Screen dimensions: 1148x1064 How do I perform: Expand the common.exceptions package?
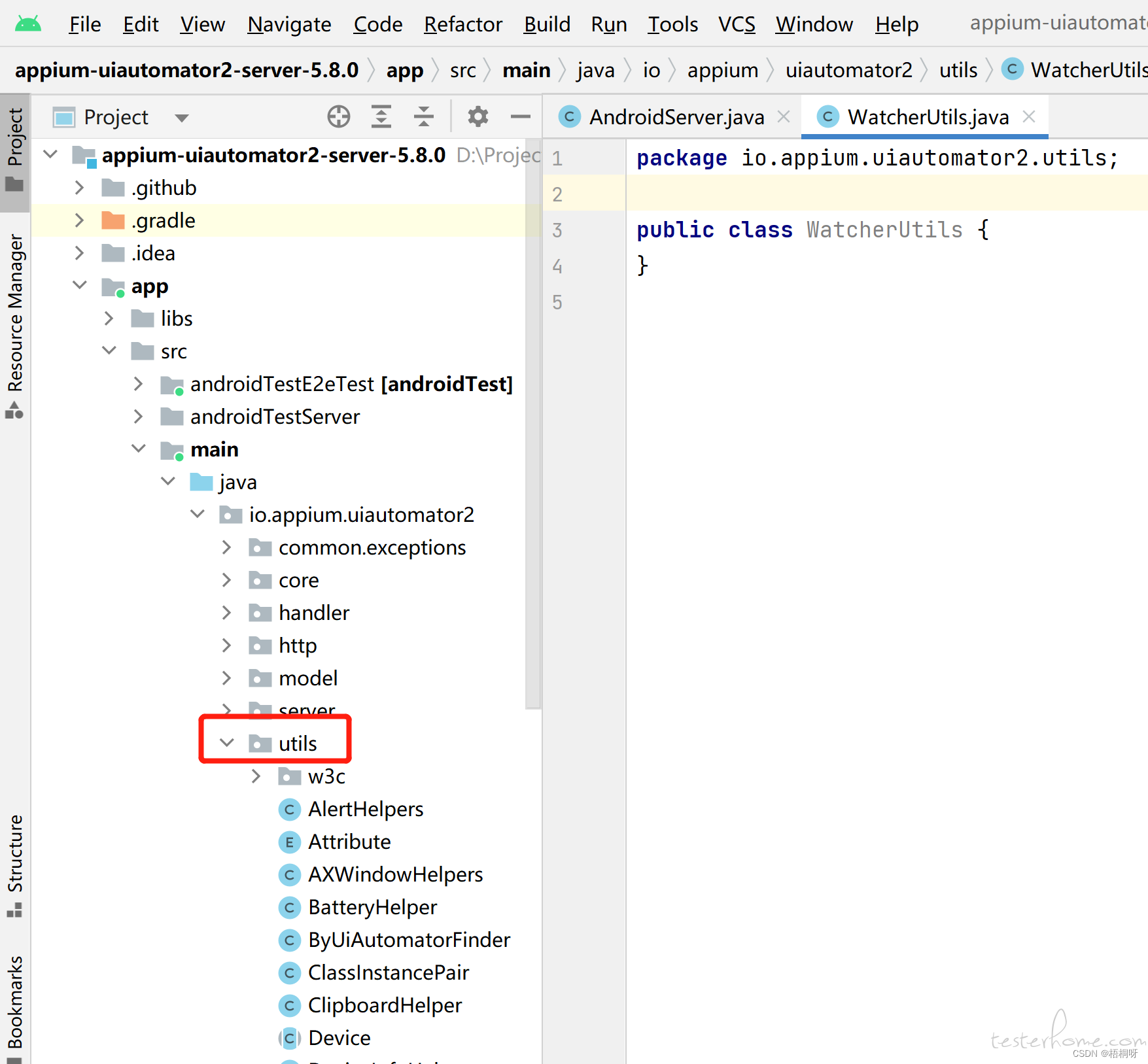pyautogui.click(x=226, y=547)
